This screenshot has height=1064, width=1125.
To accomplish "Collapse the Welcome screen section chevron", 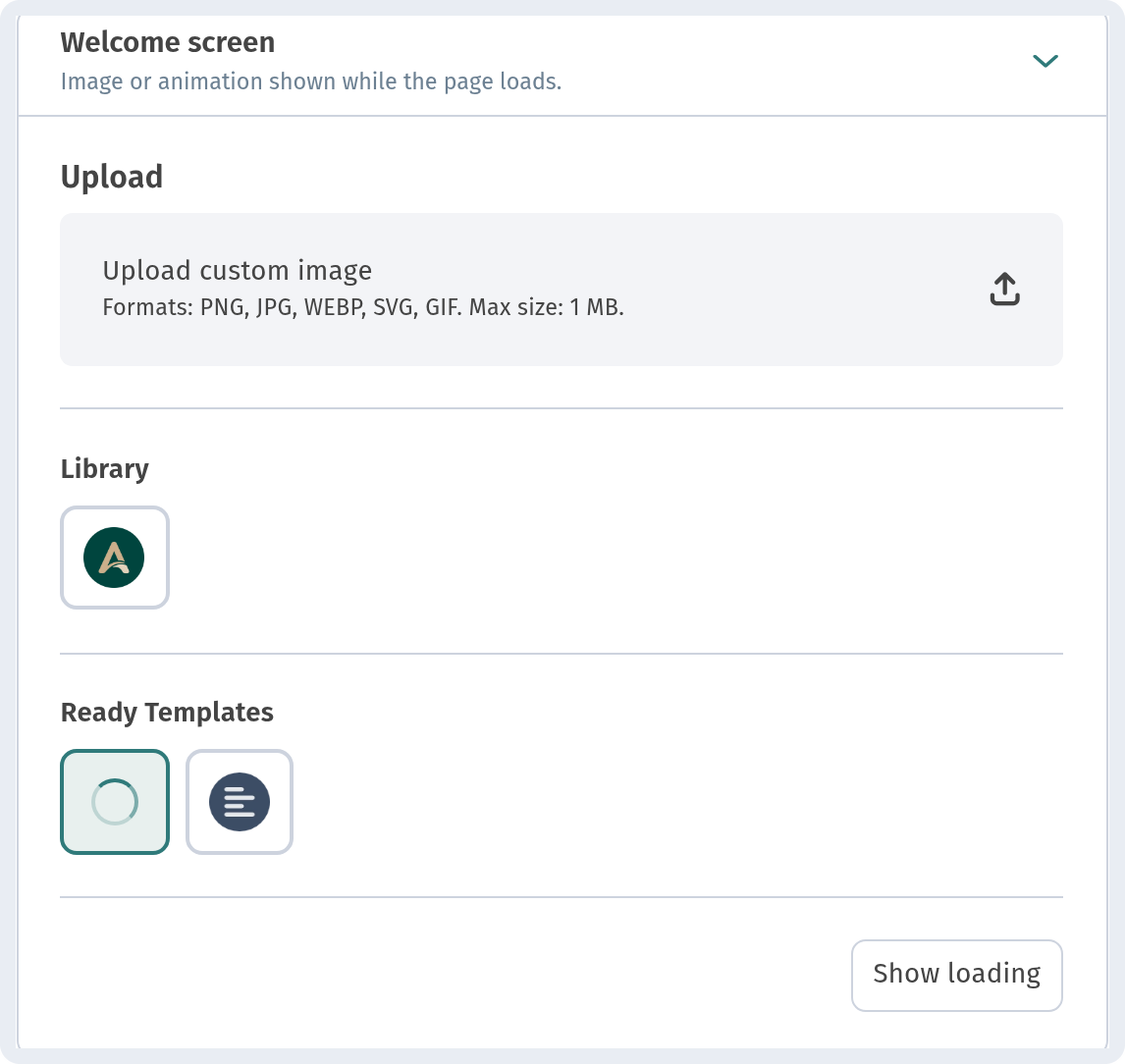I will [x=1045, y=61].
